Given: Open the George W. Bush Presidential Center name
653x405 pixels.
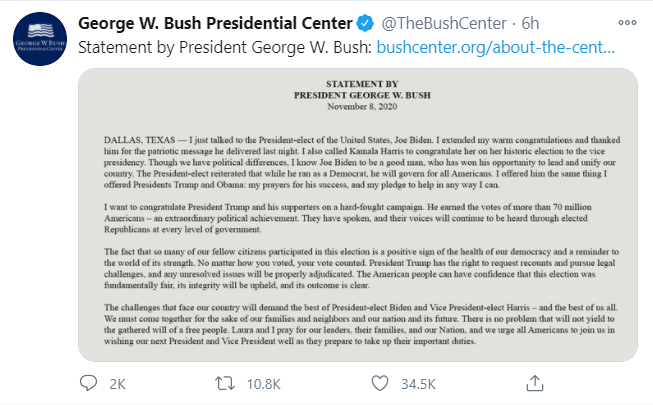Looking at the screenshot, I should [x=214, y=22].
